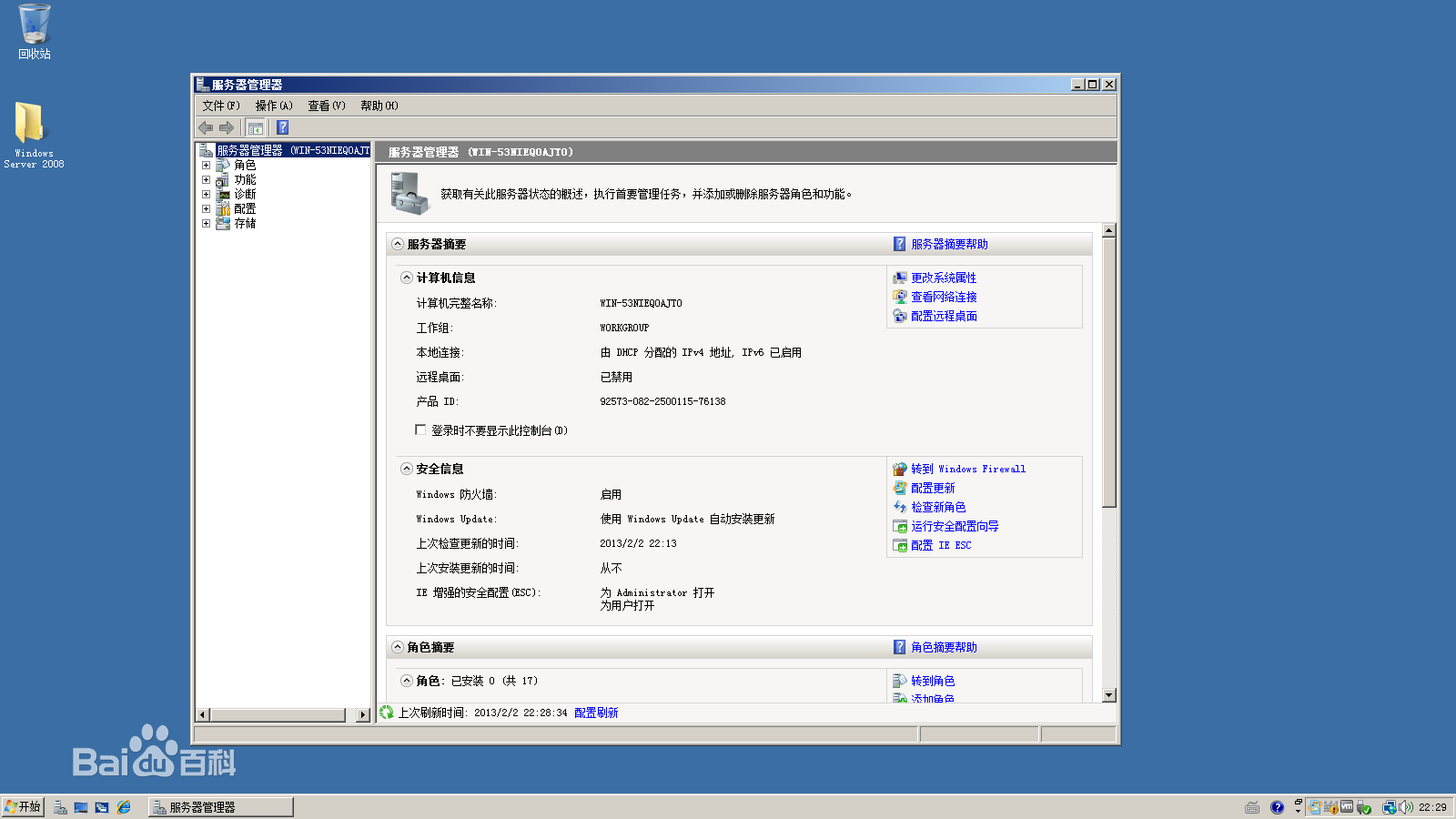This screenshot has width=1456, height=819.
Task: Expand the 功能 tree node
Action: 206,180
